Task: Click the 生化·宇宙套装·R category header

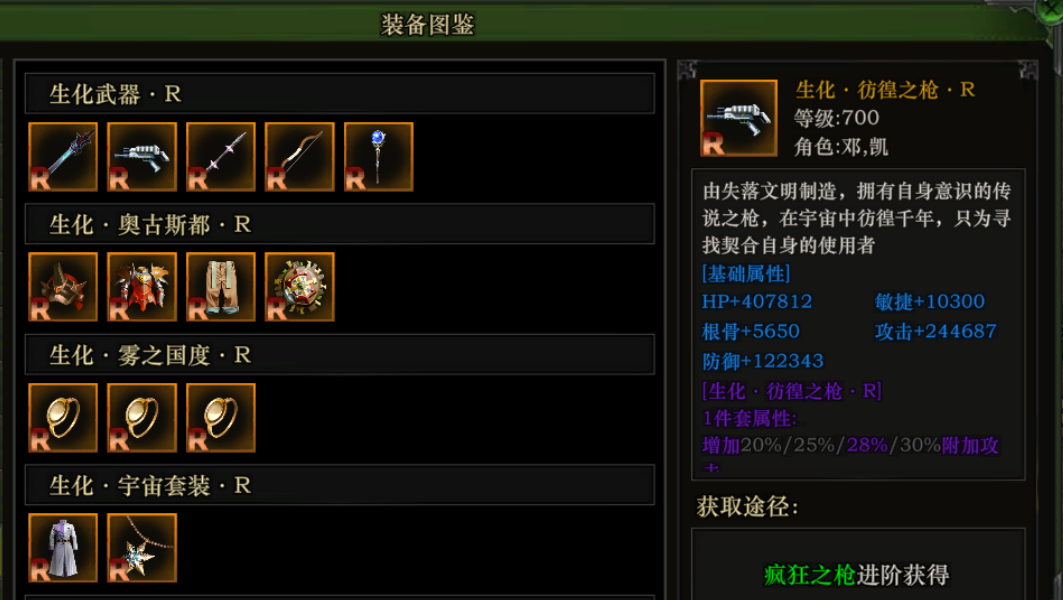Action: click(x=340, y=485)
